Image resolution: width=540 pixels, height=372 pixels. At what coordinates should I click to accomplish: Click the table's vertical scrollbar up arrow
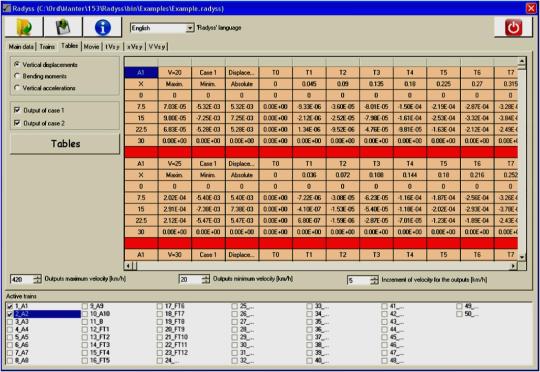click(x=522, y=61)
